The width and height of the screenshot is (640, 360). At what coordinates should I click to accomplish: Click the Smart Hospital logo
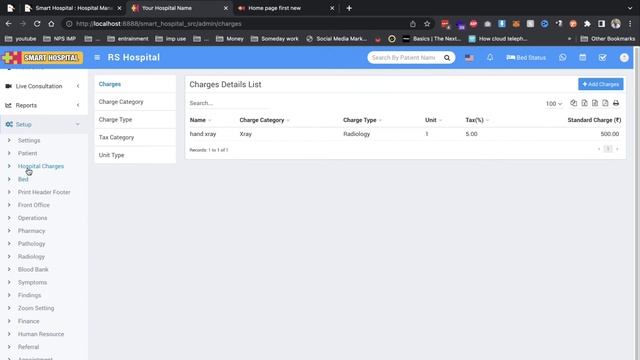point(42,58)
